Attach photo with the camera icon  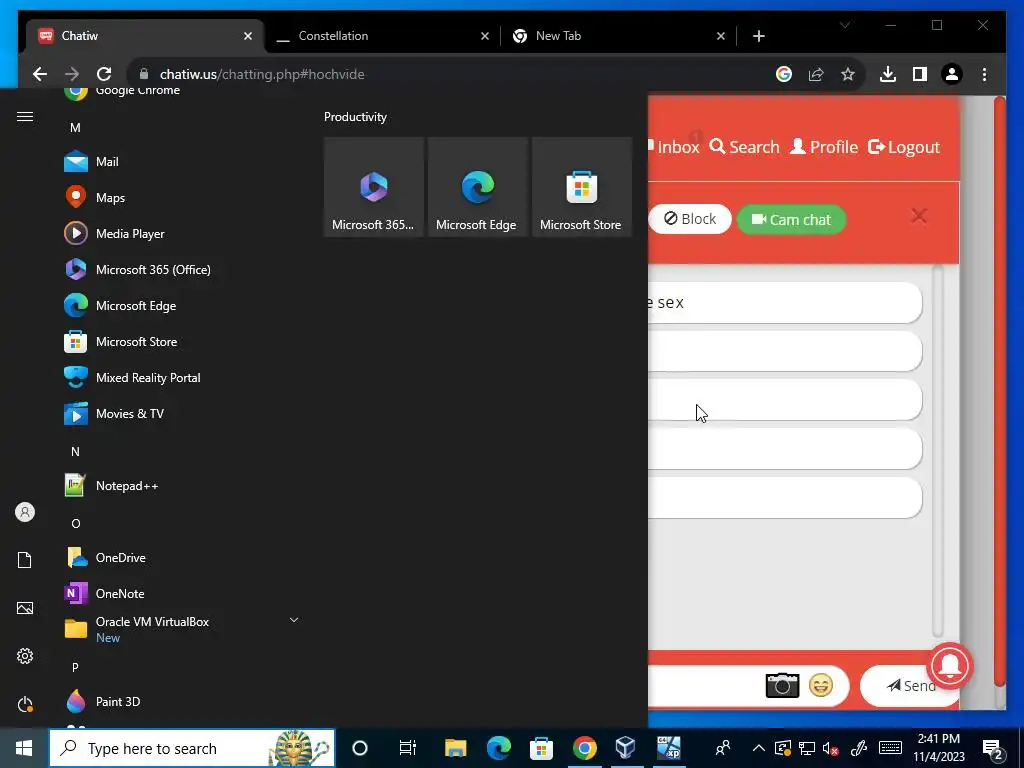pyautogui.click(x=782, y=685)
